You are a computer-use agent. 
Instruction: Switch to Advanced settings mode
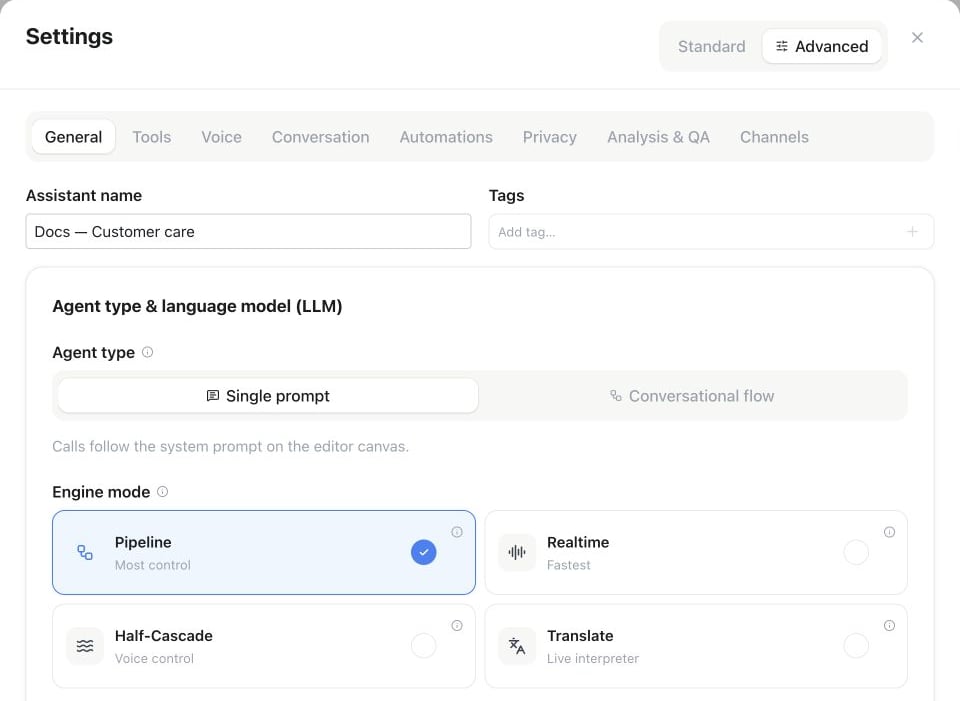(x=822, y=47)
